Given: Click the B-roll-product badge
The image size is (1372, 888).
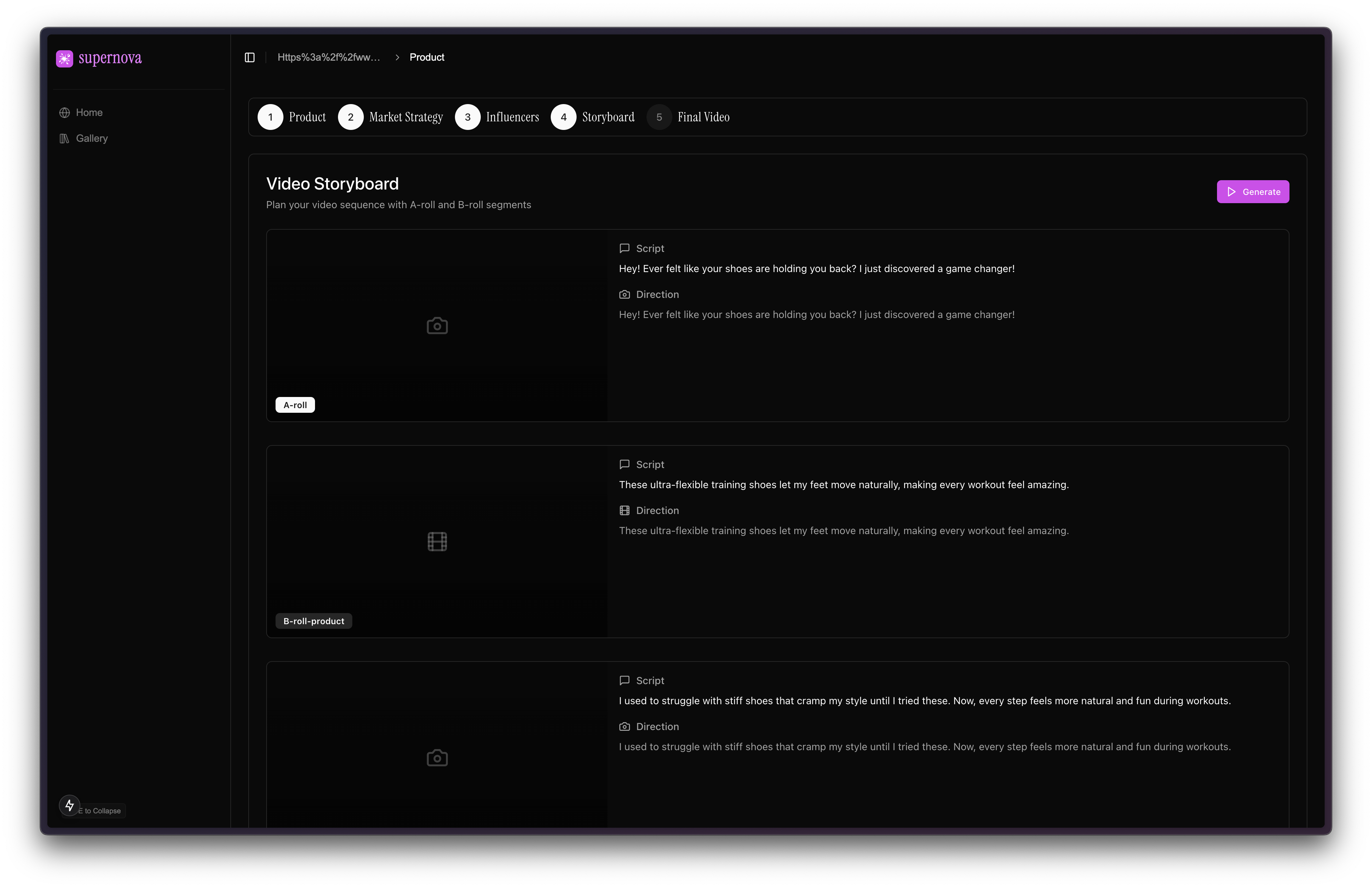Looking at the screenshot, I should pos(314,621).
